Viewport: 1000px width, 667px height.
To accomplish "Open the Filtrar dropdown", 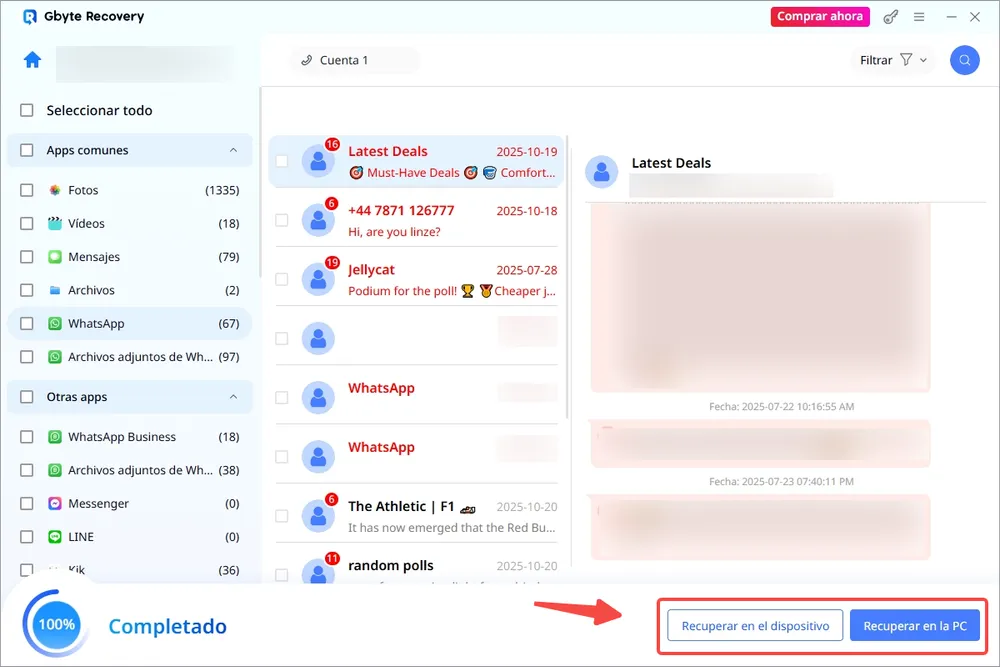I will [x=893, y=60].
